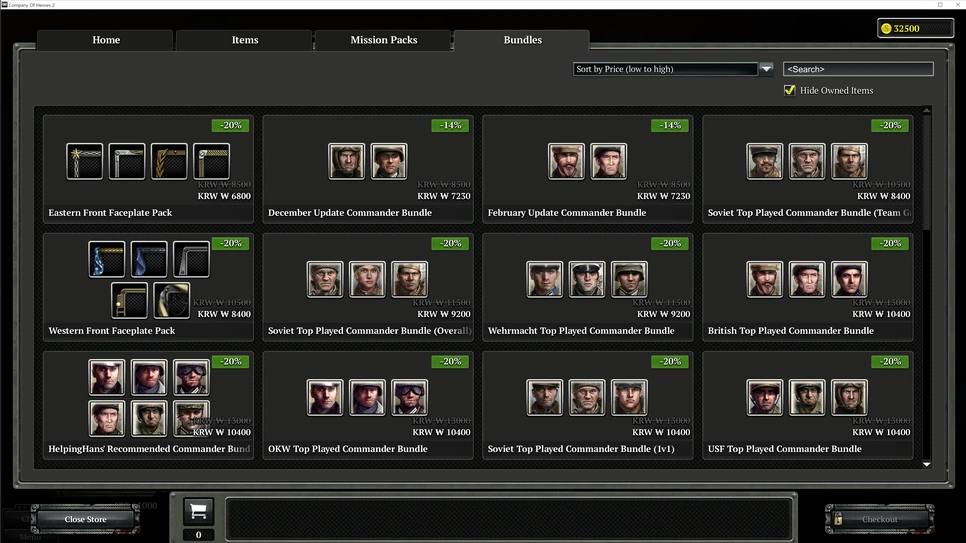Switch to the Home tab
The width and height of the screenshot is (966, 543).
coord(106,40)
